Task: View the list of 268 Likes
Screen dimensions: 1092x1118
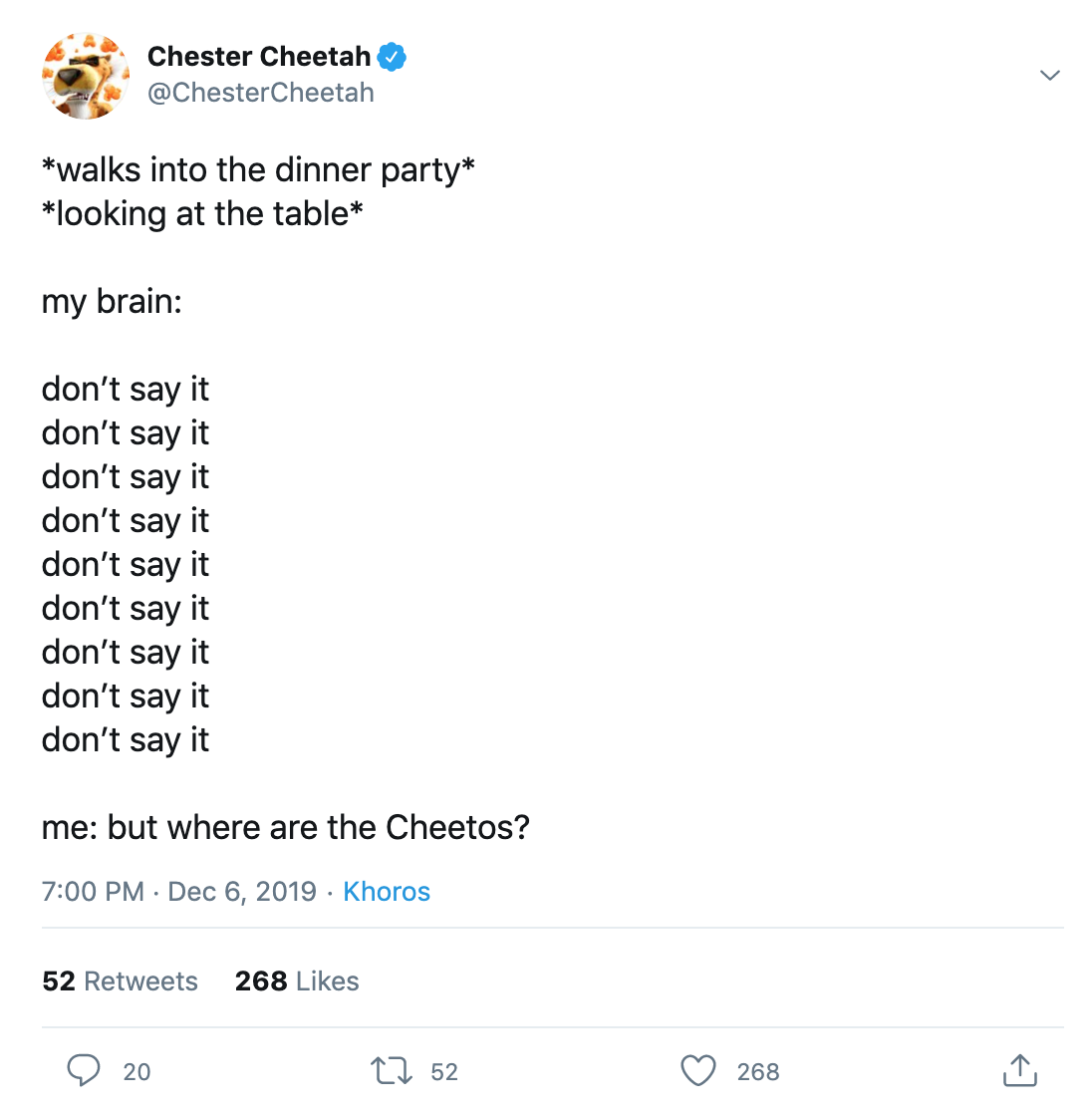Action: coord(297,981)
